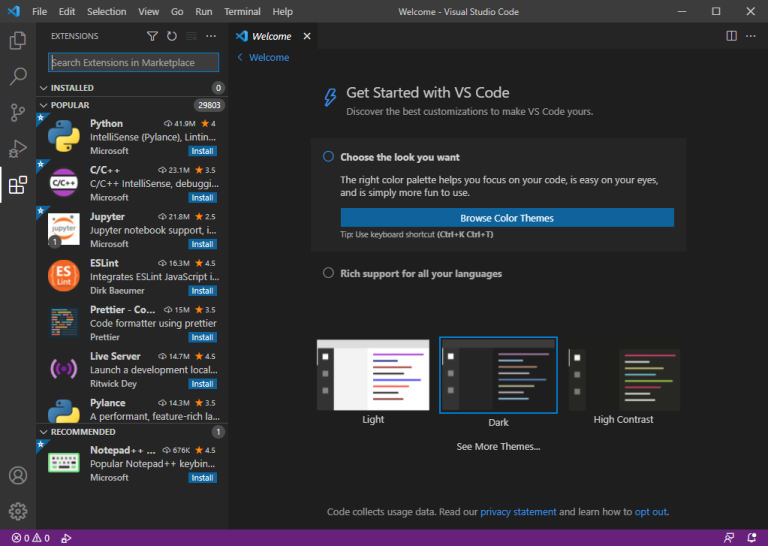
Task: Mark 'Rich support for all your languages' circle
Action: 328,273
